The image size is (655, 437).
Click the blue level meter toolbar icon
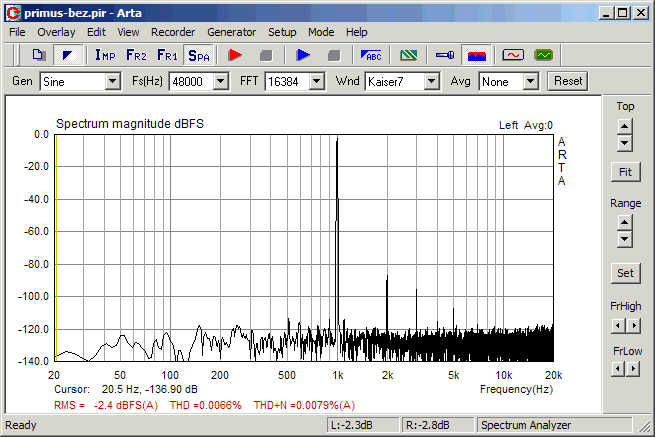(x=445, y=55)
